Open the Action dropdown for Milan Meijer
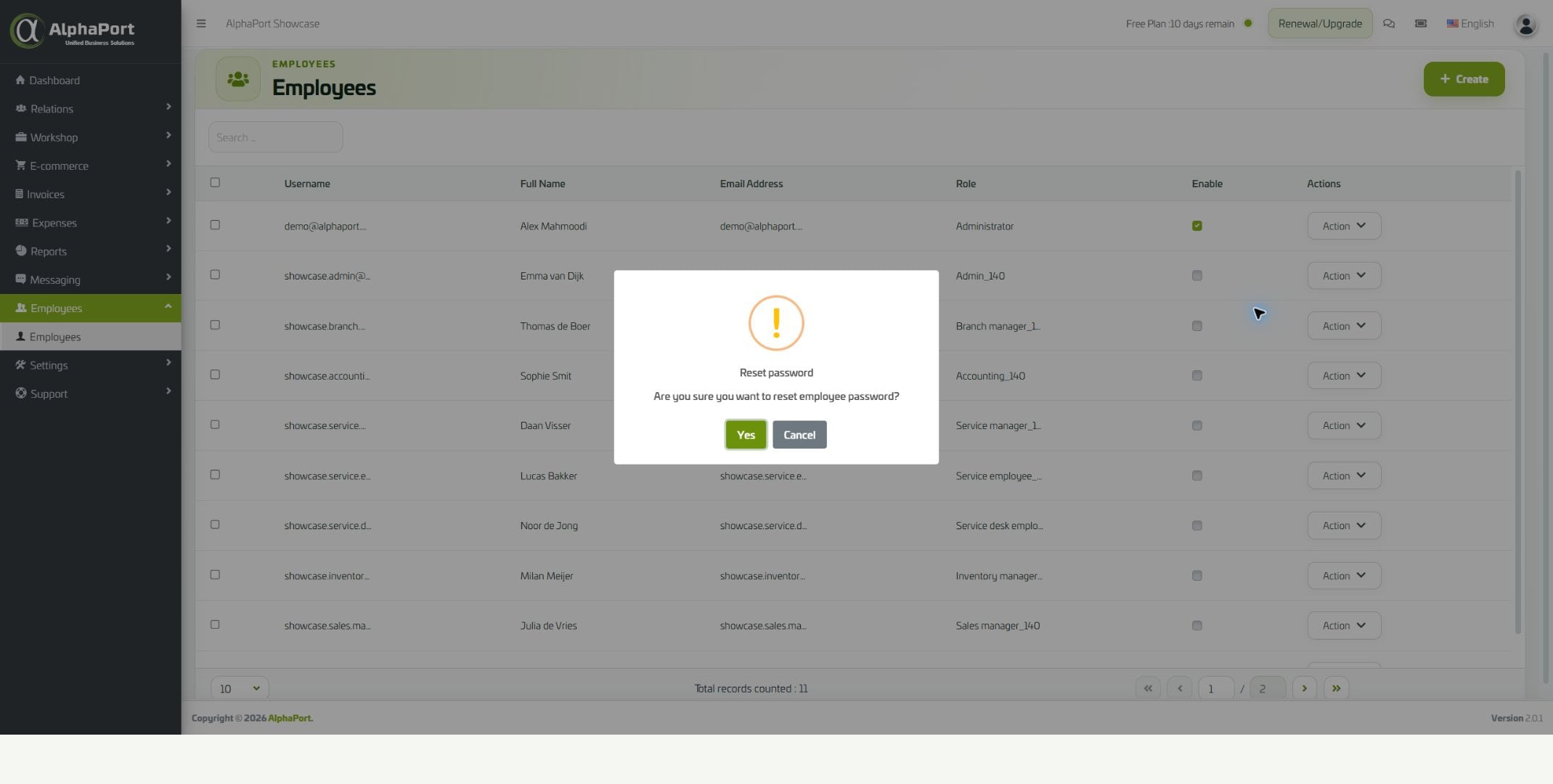1553x784 pixels. (1344, 576)
